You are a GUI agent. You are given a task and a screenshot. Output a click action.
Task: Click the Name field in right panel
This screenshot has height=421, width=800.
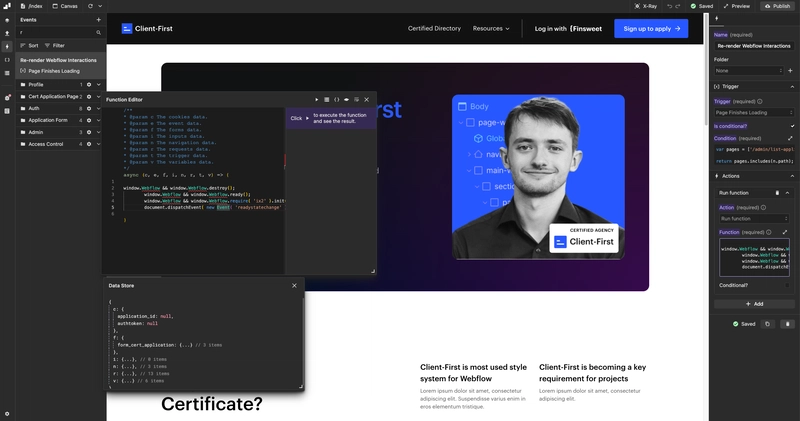(x=754, y=46)
